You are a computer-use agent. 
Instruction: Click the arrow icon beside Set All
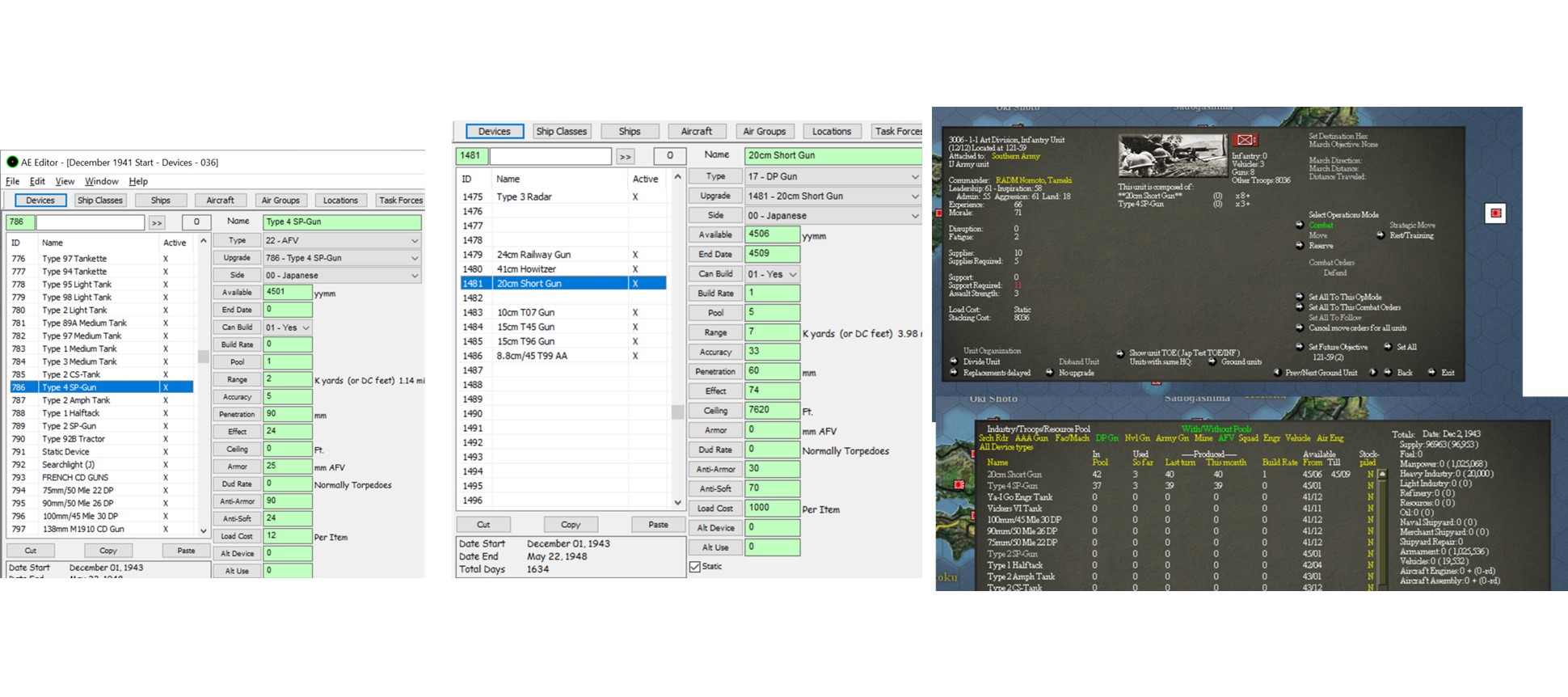(x=1388, y=347)
